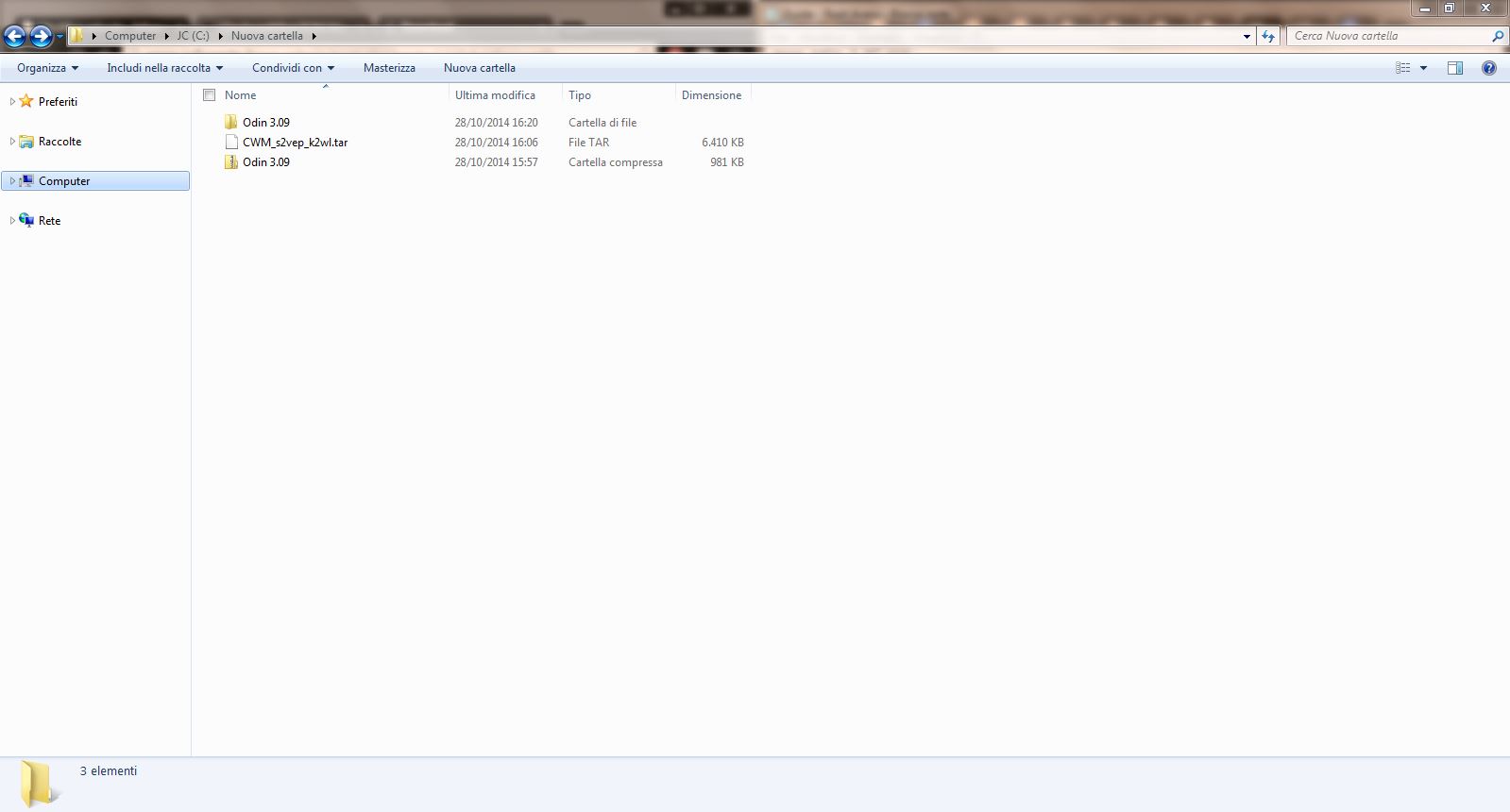Screen dimensions: 1510x812
Task: Click the search magnifier icon
Action: pos(1497,36)
